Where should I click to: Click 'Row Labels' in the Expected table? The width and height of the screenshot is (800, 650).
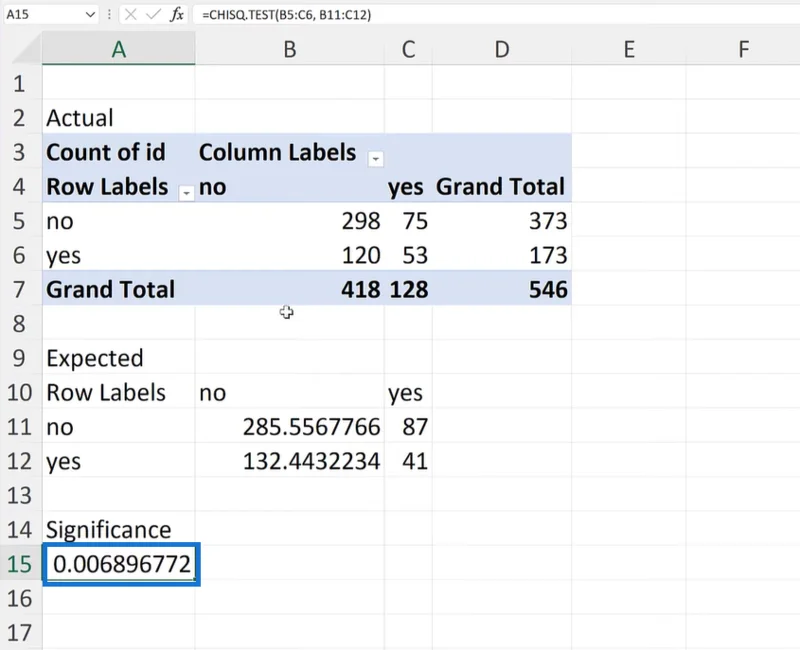(118, 392)
